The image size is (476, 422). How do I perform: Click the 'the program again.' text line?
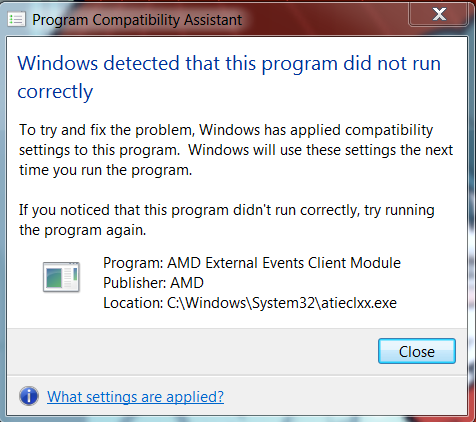[x=83, y=230]
